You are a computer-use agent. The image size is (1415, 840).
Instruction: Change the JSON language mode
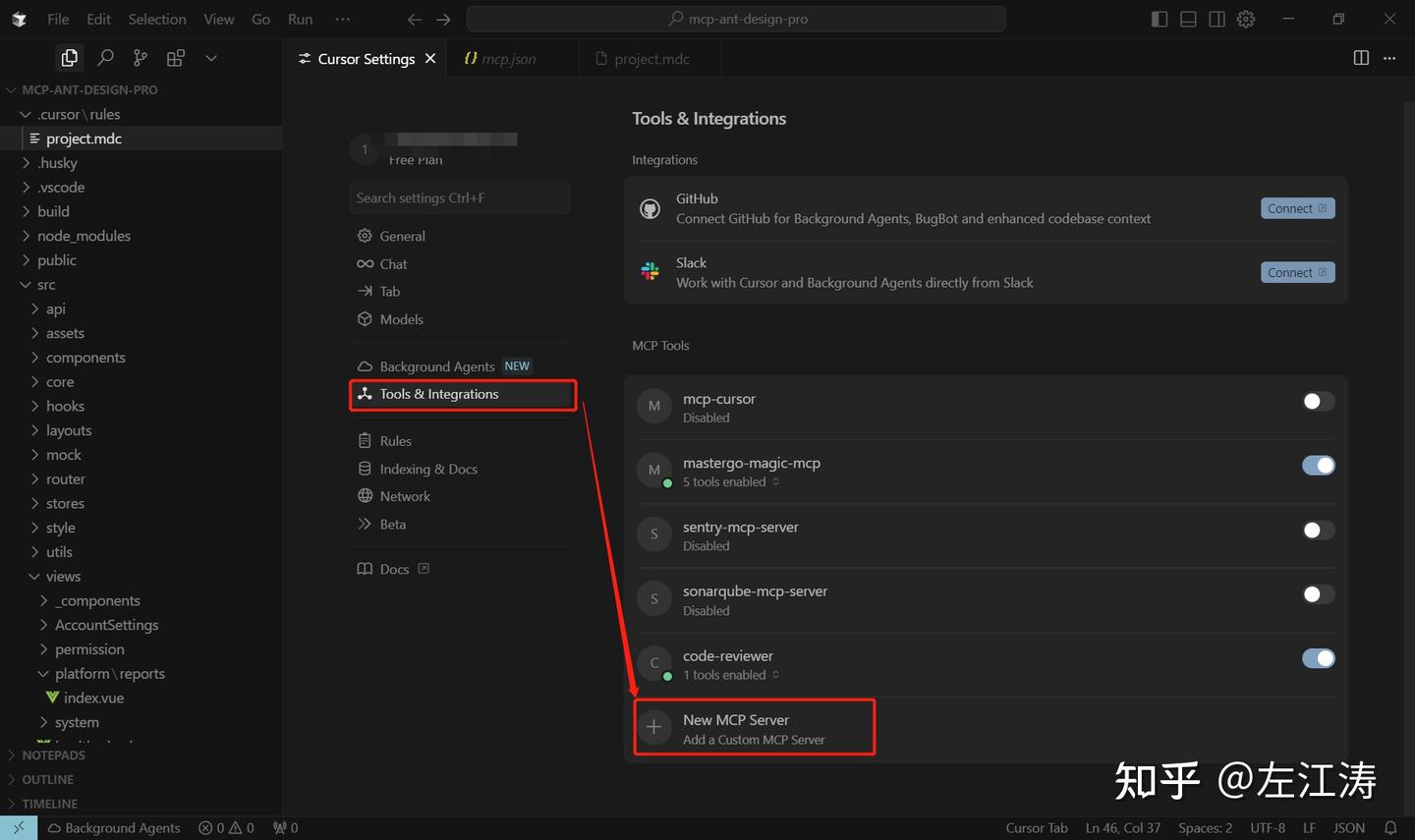coord(1349,828)
